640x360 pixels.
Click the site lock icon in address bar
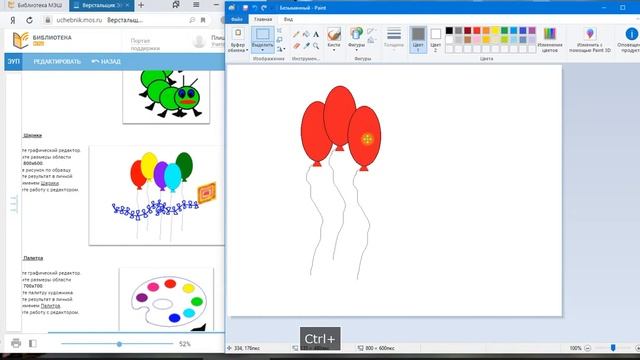(48, 20)
